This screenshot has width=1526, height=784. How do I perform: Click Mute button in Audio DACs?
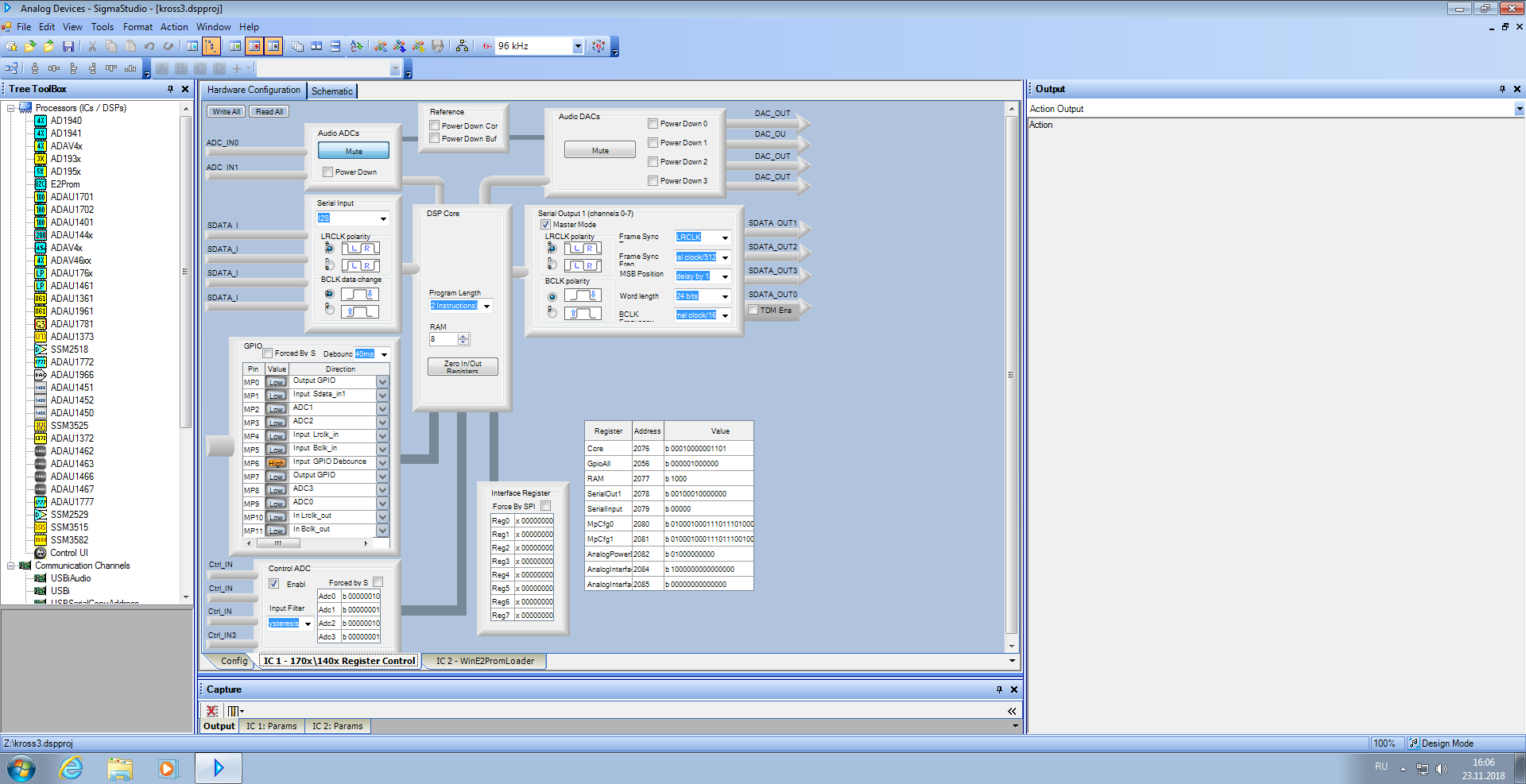(x=600, y=150)
